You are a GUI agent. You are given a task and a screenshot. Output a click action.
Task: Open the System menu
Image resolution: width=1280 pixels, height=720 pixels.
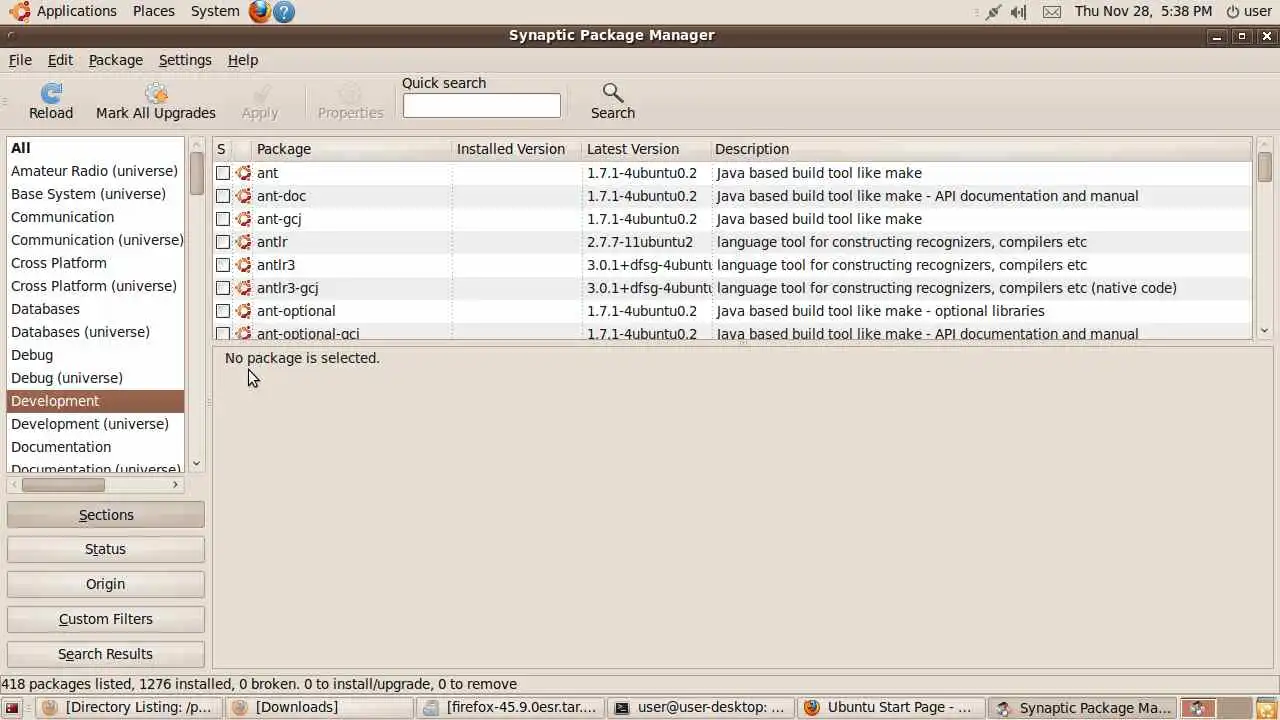(215, 12)
